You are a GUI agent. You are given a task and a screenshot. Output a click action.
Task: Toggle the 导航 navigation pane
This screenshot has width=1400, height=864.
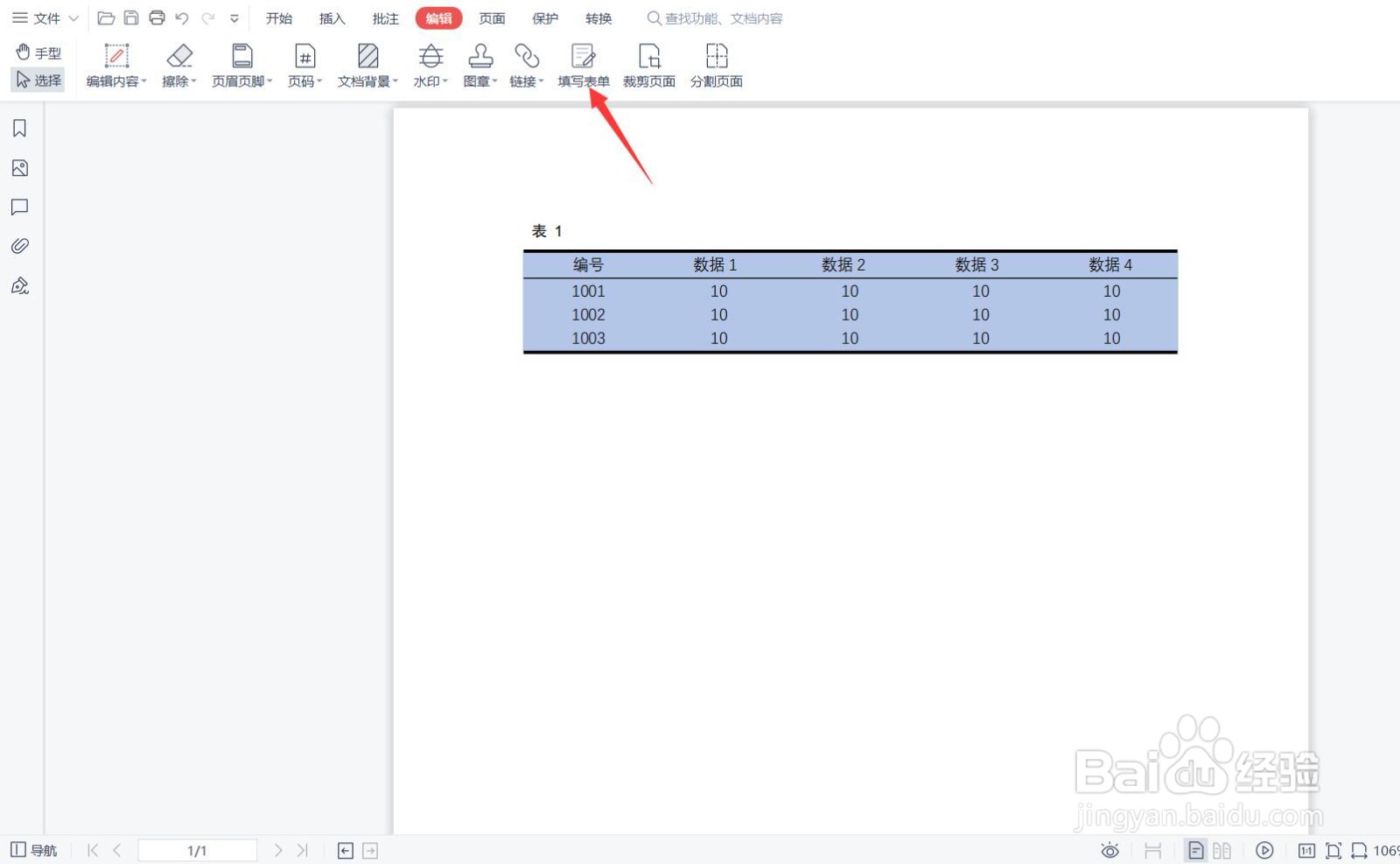click(x=33, y=850)
